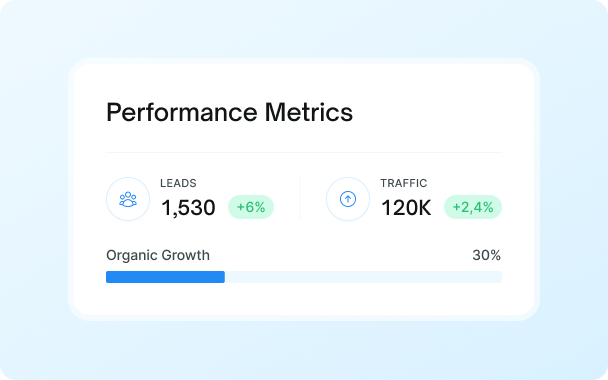Click the percent sign in the +6% badge
The image size is (608, 380).
[260, 207]
